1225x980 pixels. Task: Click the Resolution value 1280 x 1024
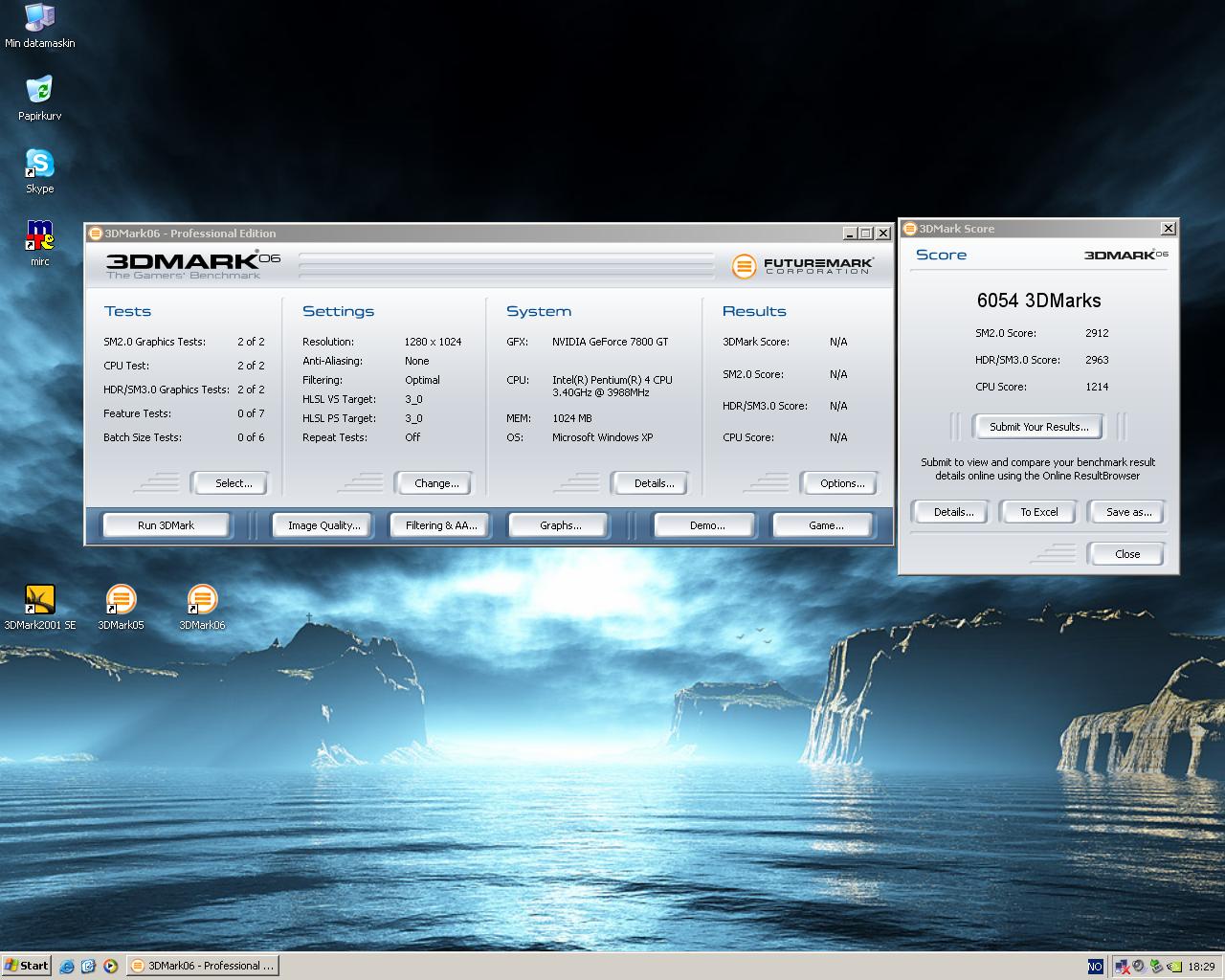pos(434,342)
